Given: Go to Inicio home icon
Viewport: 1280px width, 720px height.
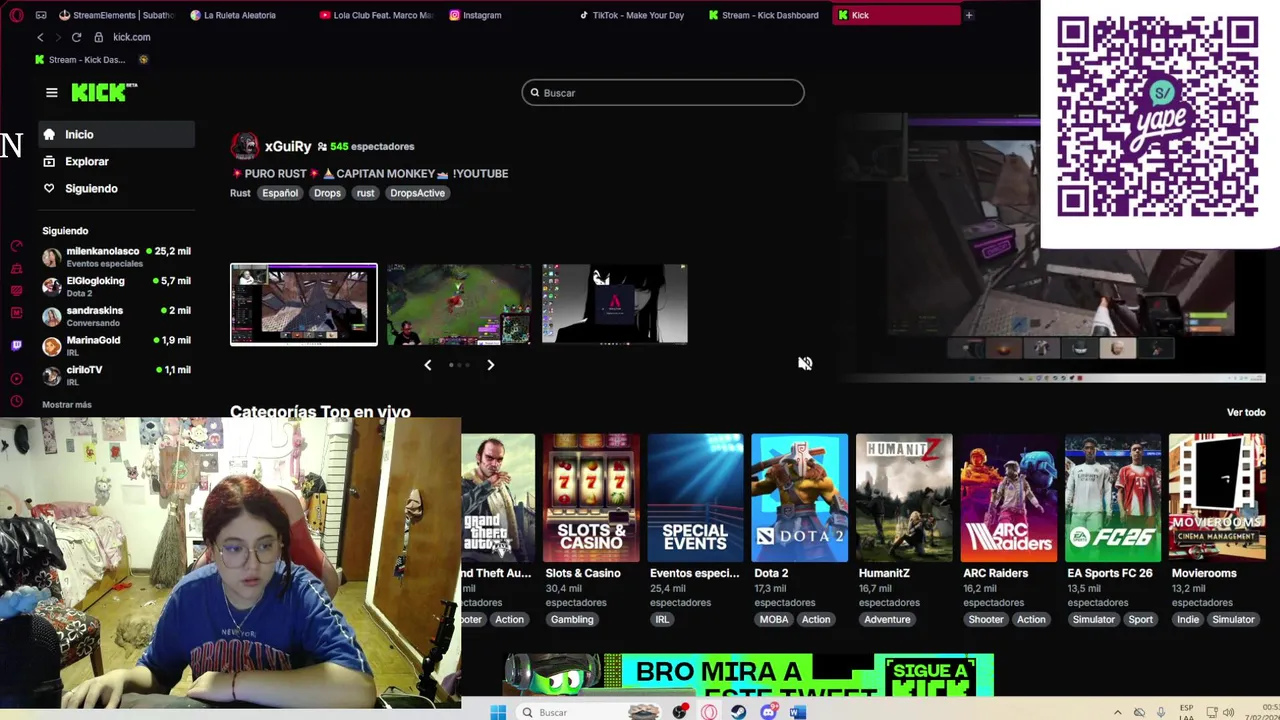Looking at the screenshot, I should pyautogui.click(x=49, y=134).
